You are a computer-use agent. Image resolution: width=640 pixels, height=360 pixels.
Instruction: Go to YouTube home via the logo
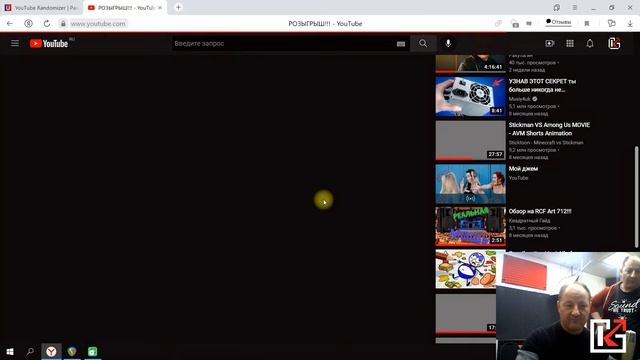pos(49,43)
